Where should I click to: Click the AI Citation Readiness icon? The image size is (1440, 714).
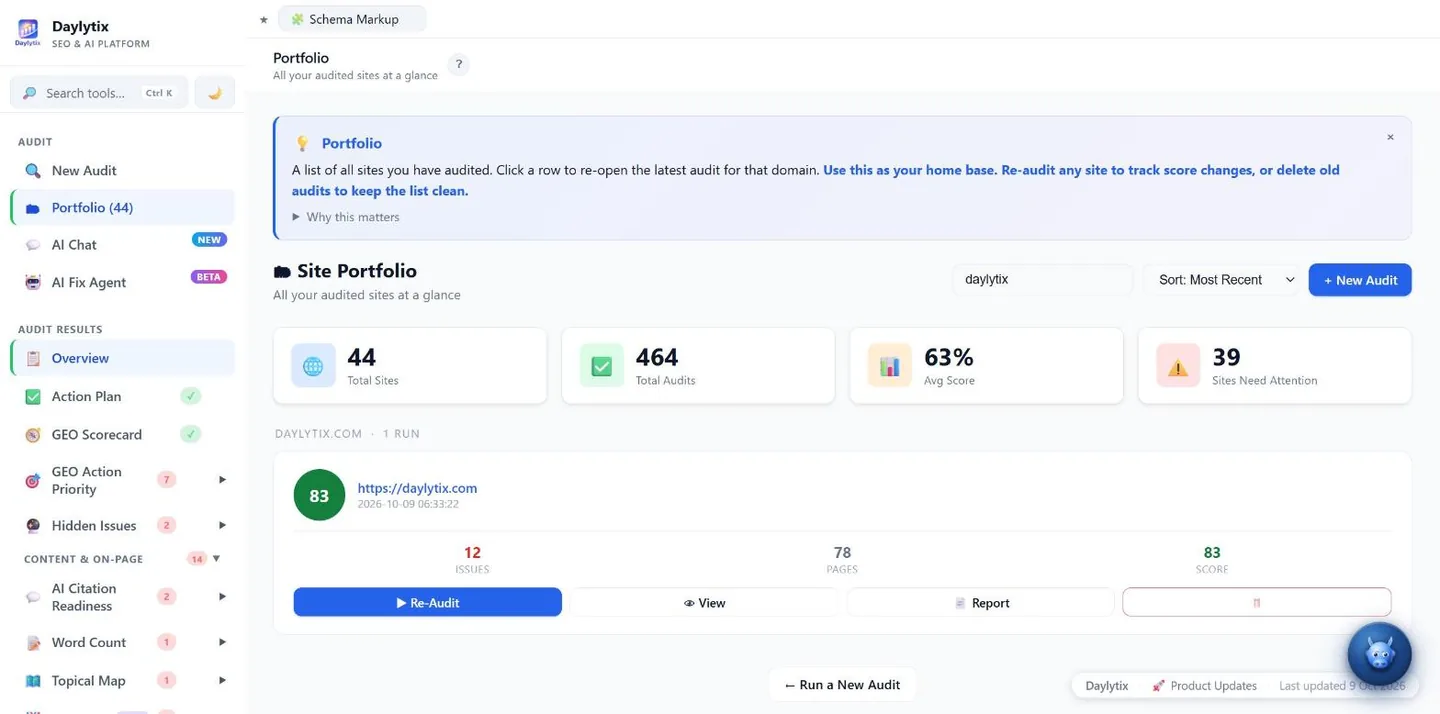pyautogui.click(x=33, y=597)
